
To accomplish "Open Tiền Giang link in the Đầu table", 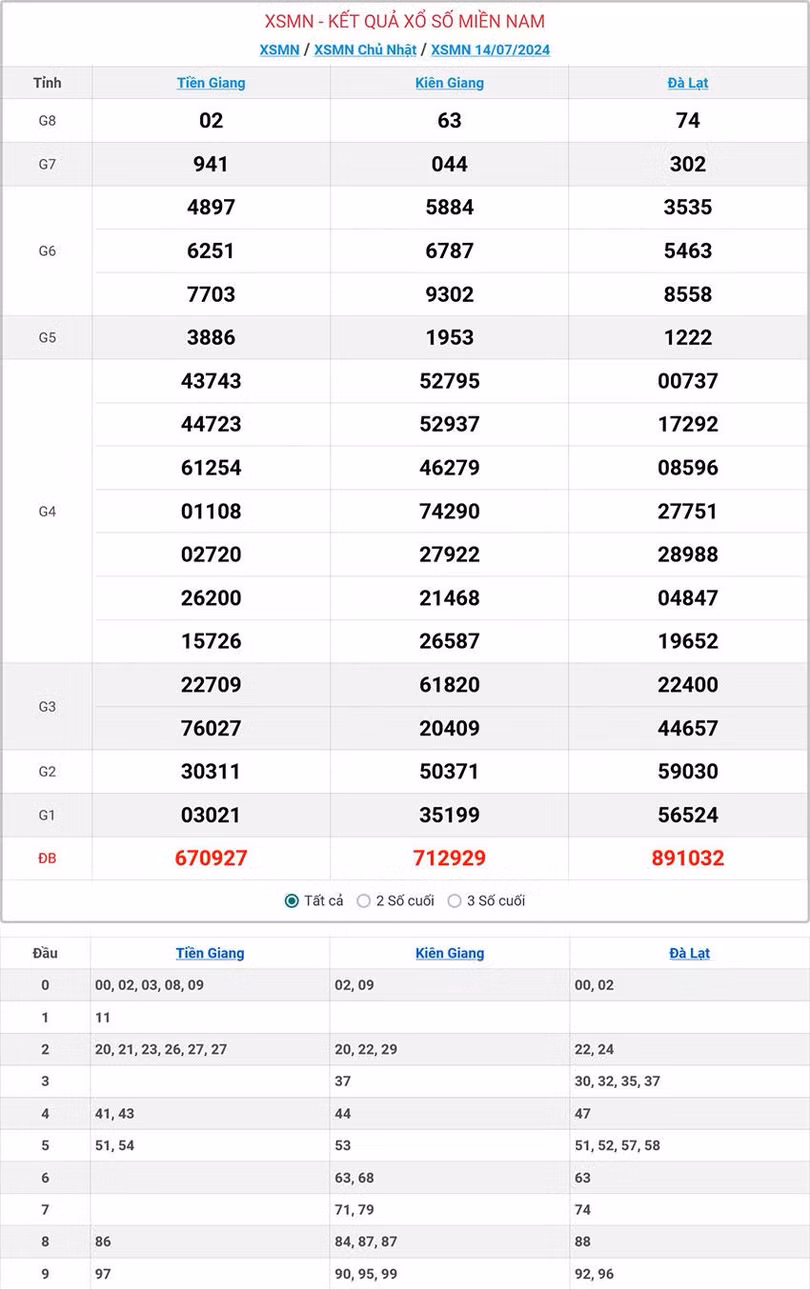I will tap(210, 953).
